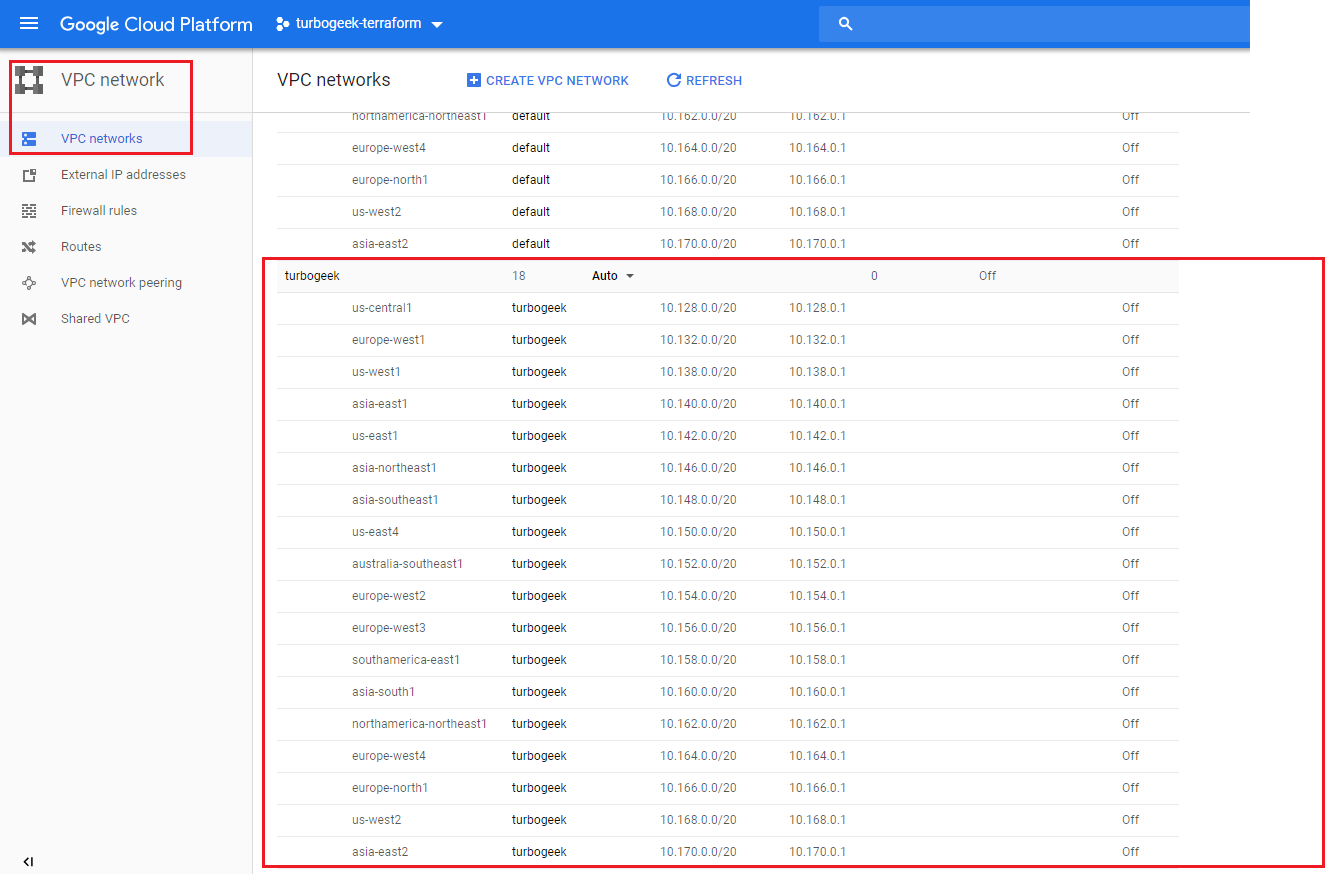This screenshot has height=874, width=1325.
Task: Click the 10.140.0.1 gateway cell
Action: [x=817, y=404]
